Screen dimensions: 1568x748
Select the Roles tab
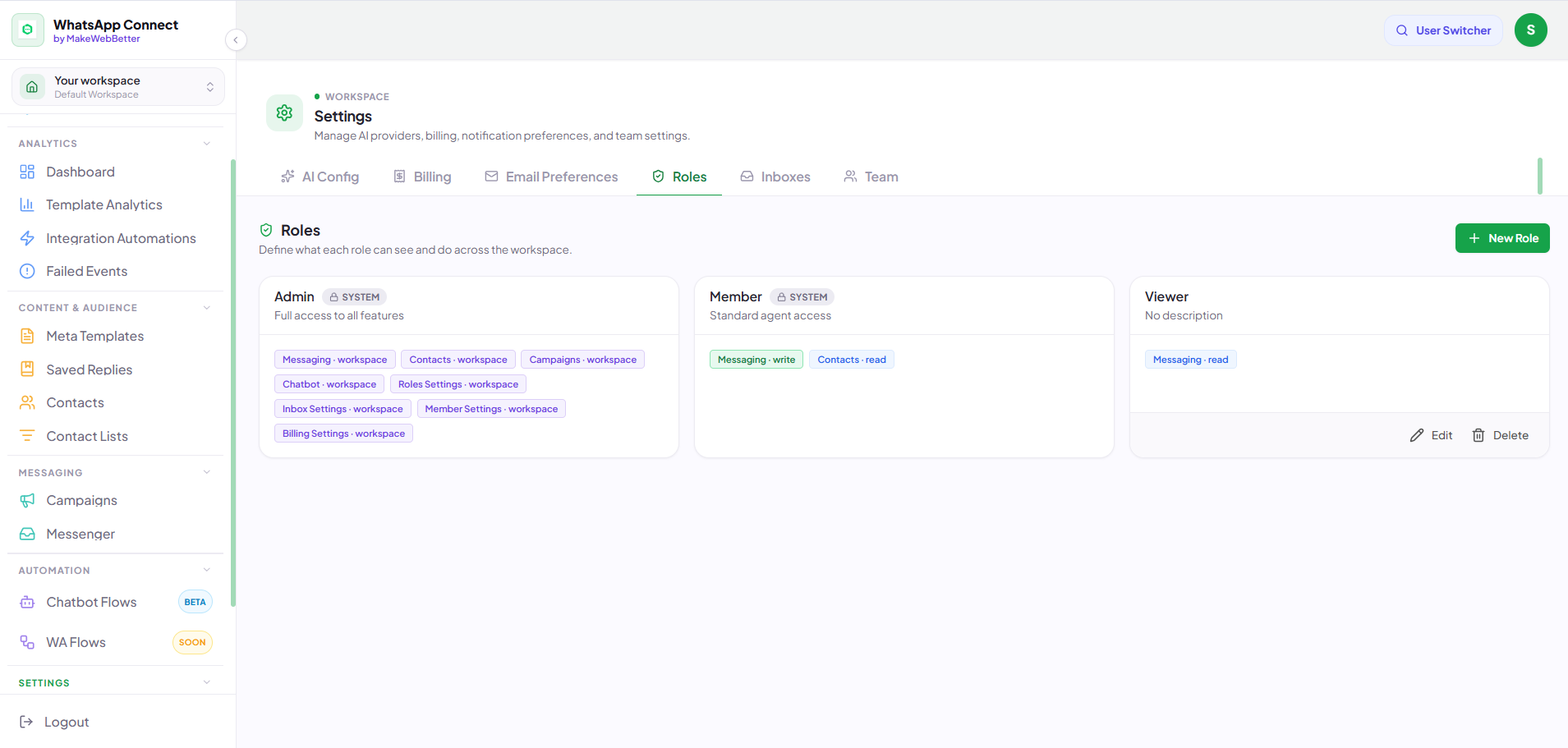point(679,177)
